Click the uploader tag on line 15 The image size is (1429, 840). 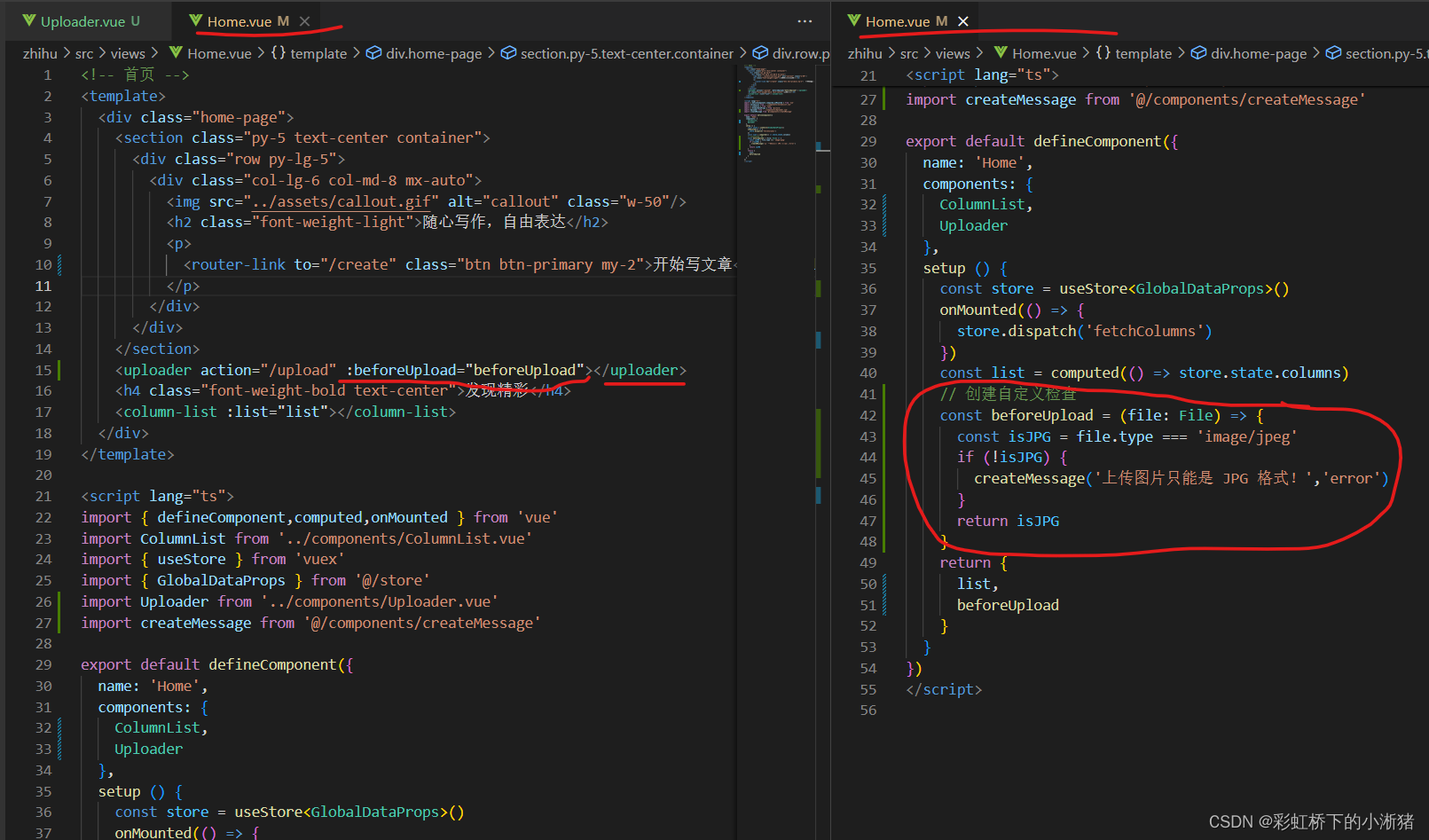click(157, 370)
